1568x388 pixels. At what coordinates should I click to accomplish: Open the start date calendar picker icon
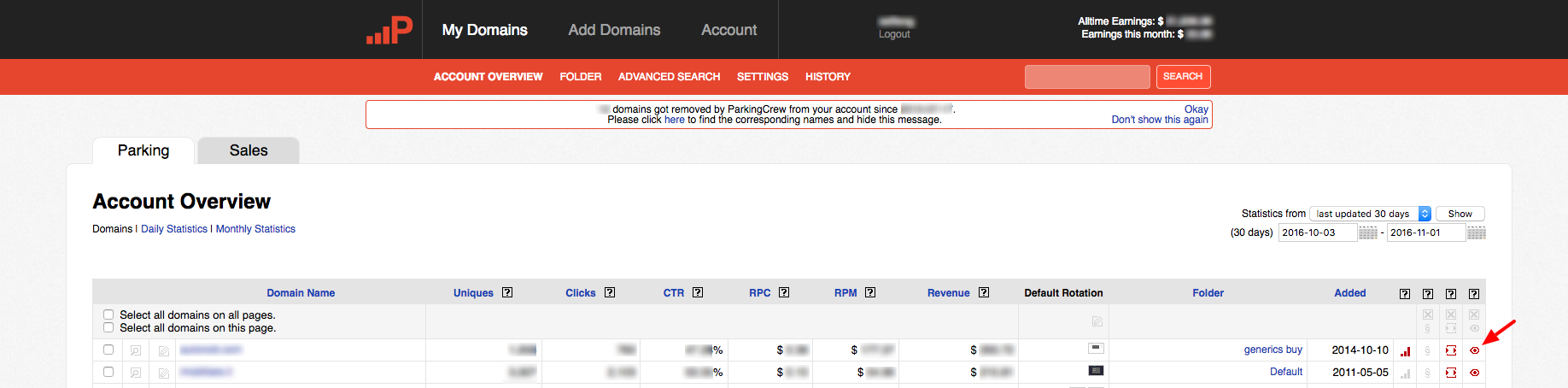(x=1367, y=232)
